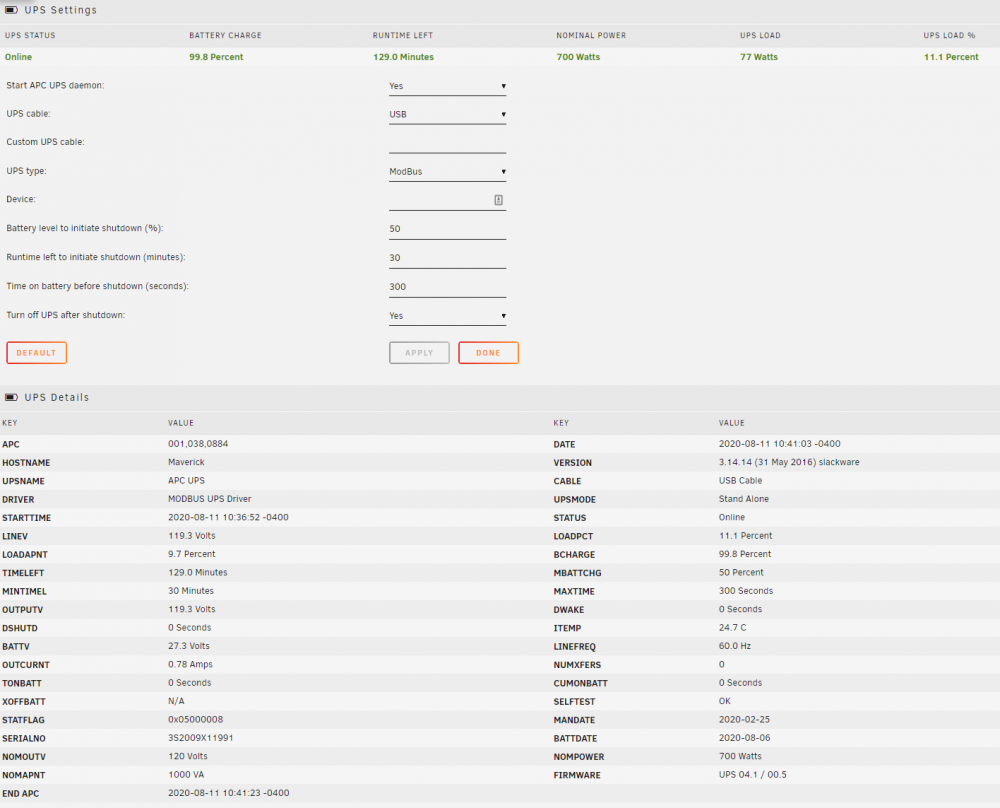This screenshot has width=1000, height=808.
Task: Select the 77 Watts UPS load value
Action: 759,57
